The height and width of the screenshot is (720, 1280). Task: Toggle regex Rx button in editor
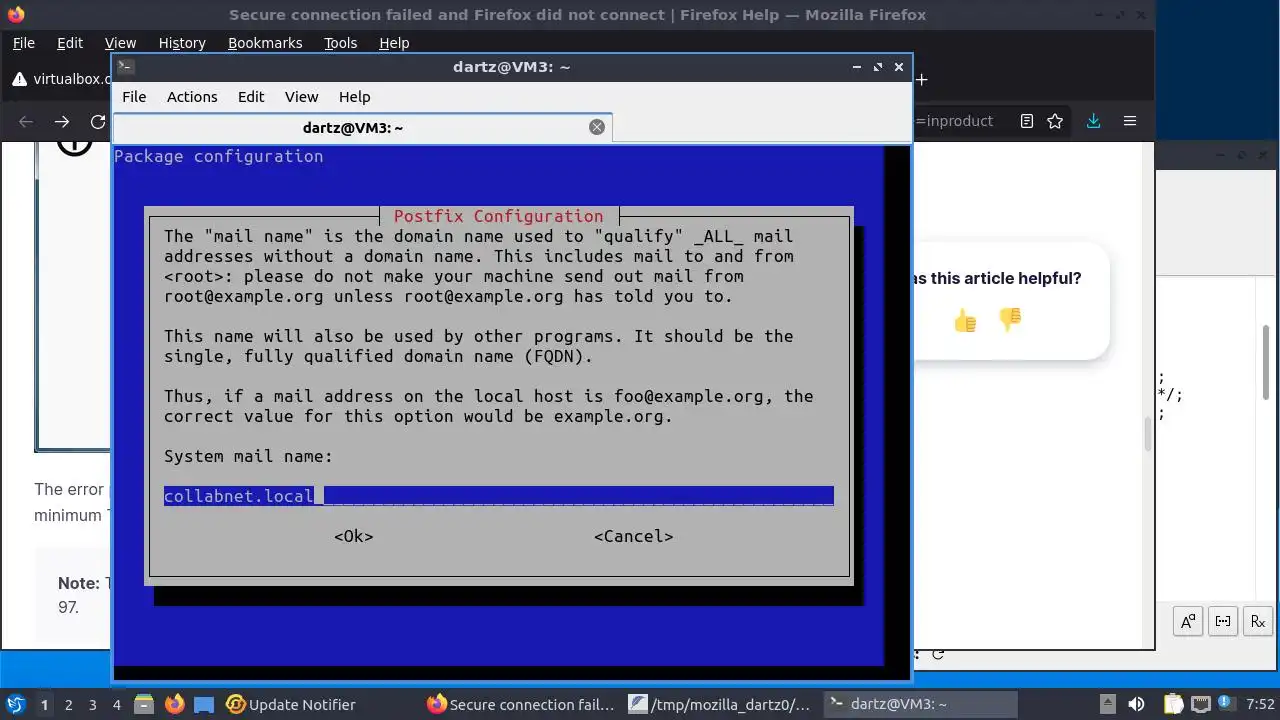[1258, 621]
